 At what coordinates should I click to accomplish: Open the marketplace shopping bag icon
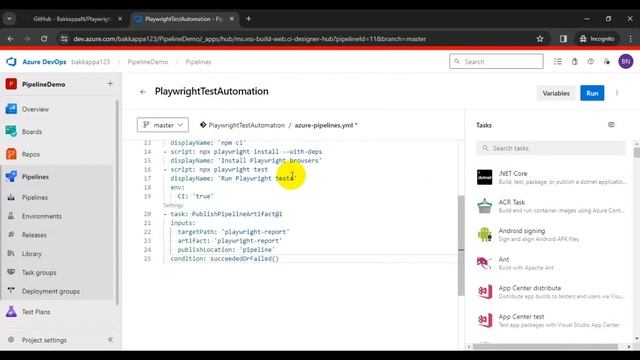[574, 62]
